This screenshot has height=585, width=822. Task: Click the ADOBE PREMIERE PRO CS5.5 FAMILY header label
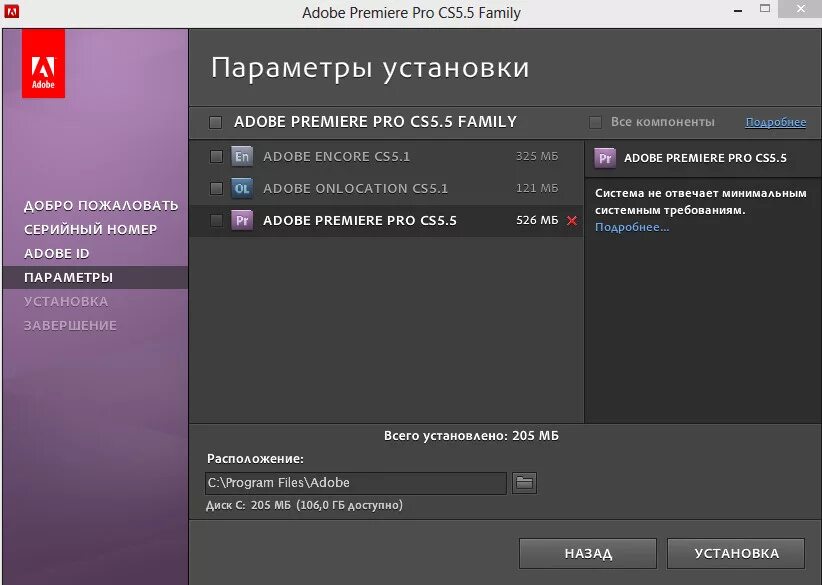pos(375,122)
